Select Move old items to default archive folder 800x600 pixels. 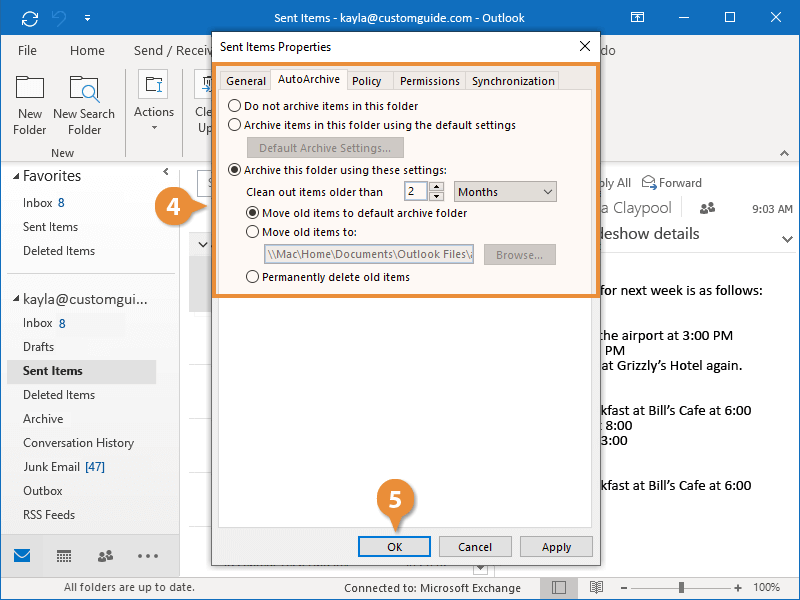click(356, 213)
